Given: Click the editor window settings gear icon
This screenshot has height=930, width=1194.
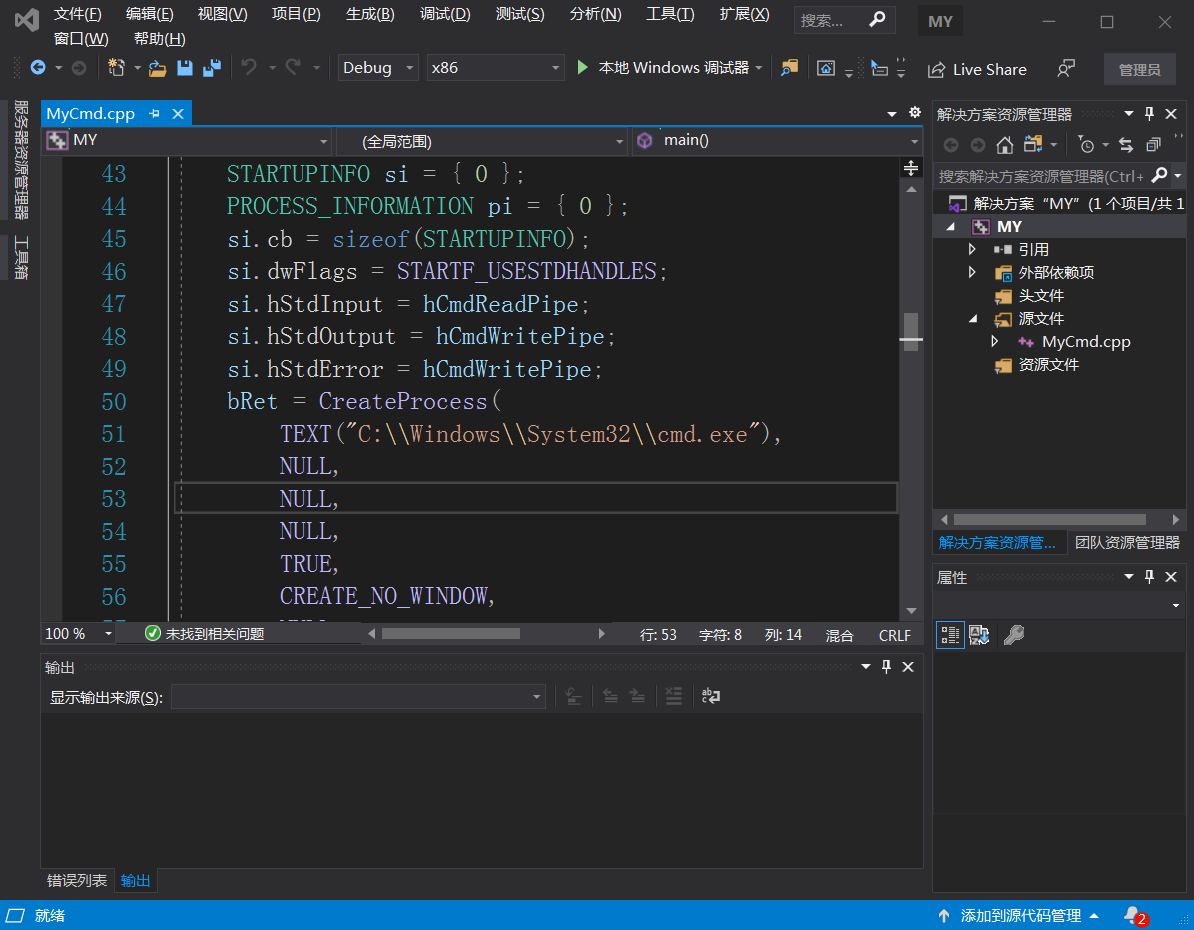Looking at the screenshot, I should pyautogui.click(x=915, y=113).
